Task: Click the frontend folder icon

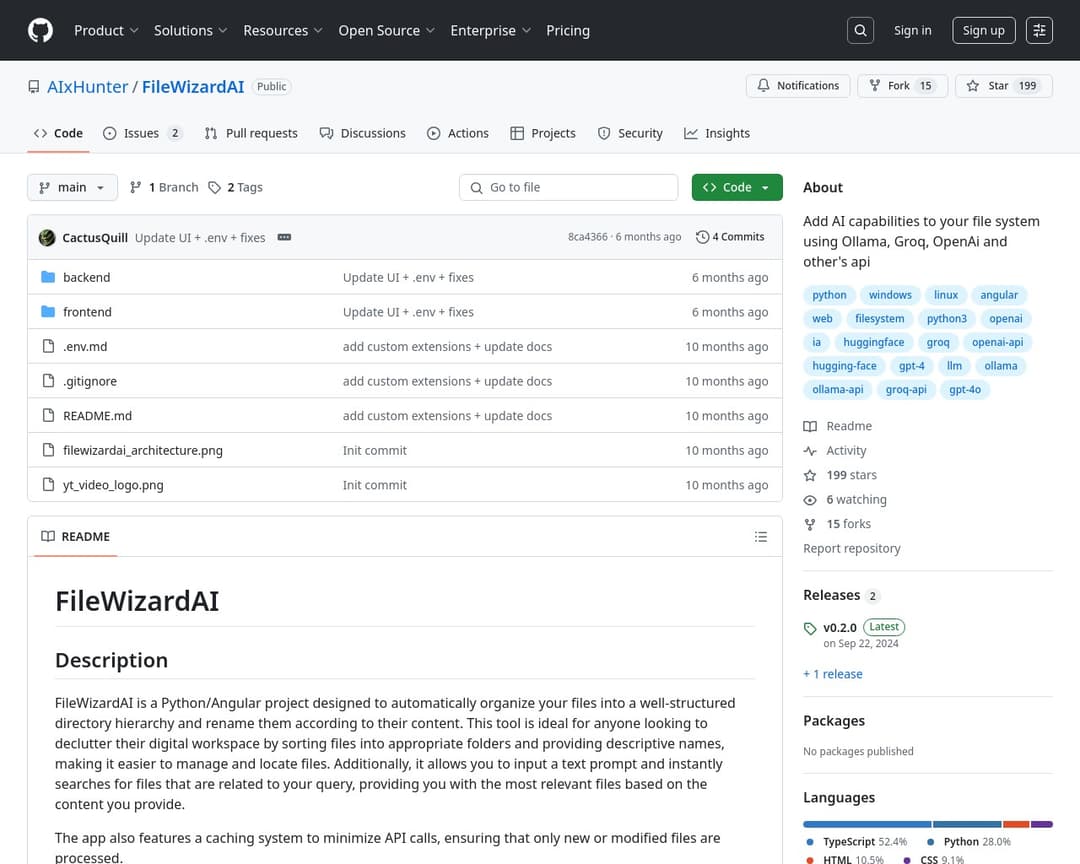Action: pyautogui.click(x=48, y=311)
